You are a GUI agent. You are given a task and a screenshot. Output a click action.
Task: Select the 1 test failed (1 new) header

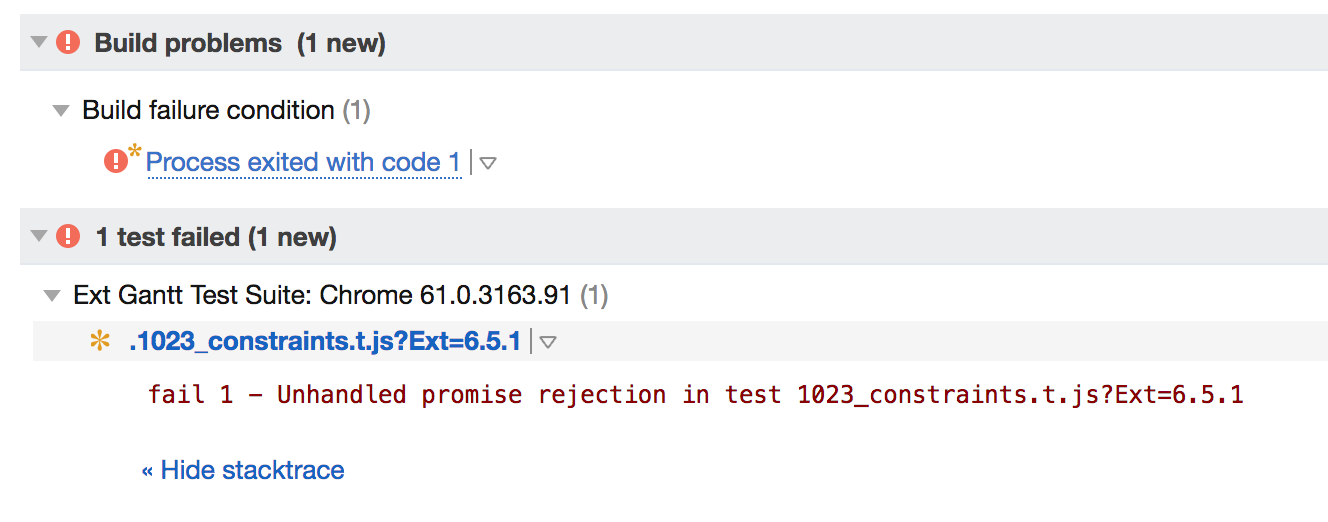216,238
